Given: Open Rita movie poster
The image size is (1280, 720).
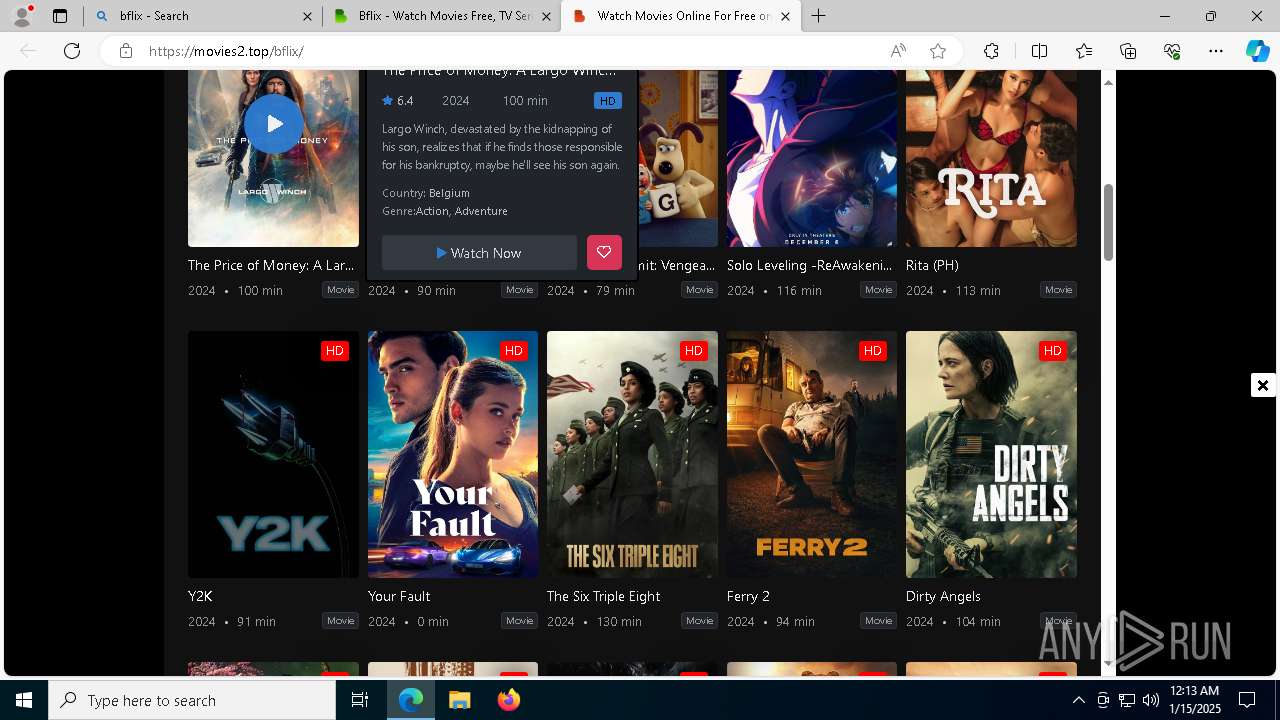Looking at the screenshot, I should tap(991, 158).
